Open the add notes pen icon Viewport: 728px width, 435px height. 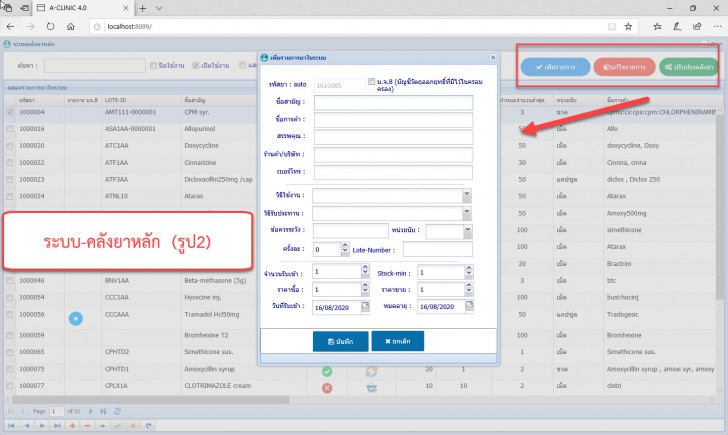677,26
